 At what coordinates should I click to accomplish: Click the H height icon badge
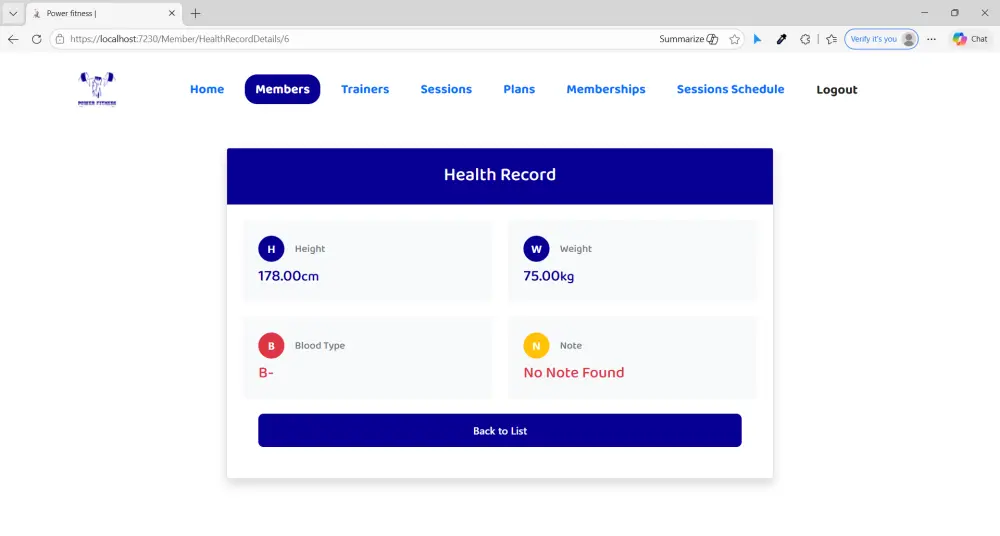pyautogui.click(x=271, y=249)
